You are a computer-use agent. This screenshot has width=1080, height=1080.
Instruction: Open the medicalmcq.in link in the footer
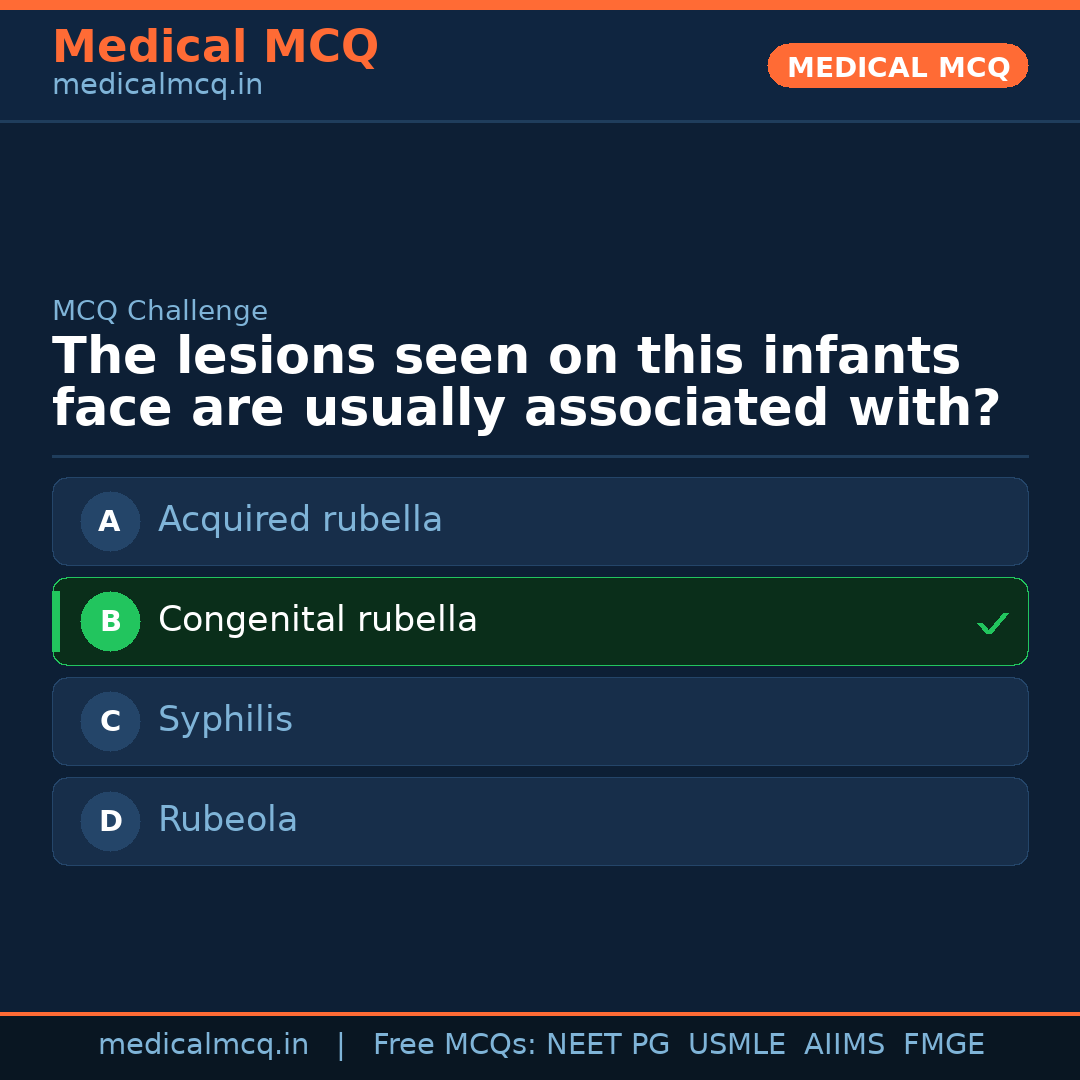click(203, 1045)
